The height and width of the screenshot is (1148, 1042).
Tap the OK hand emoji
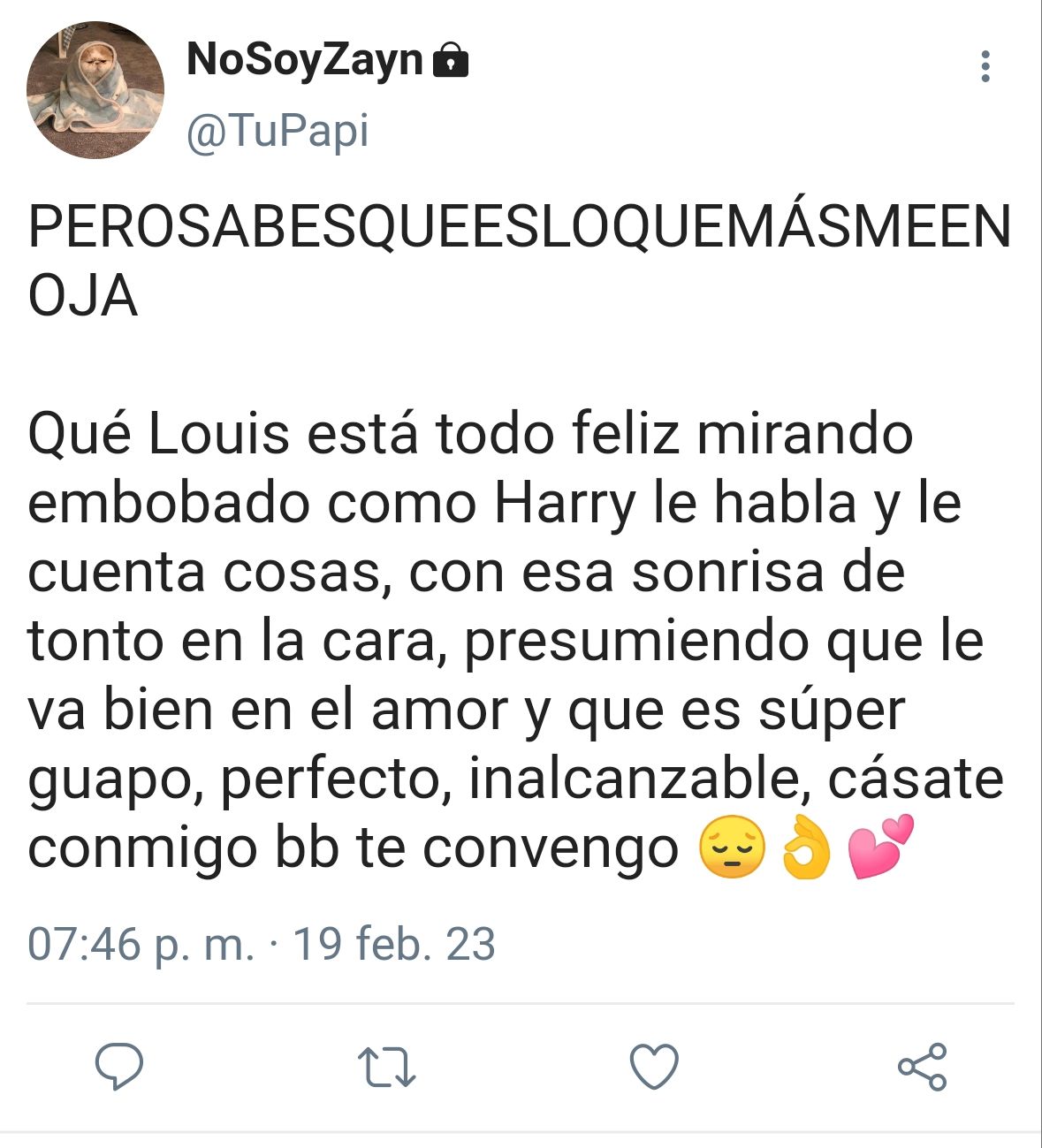tap(805, 848)
